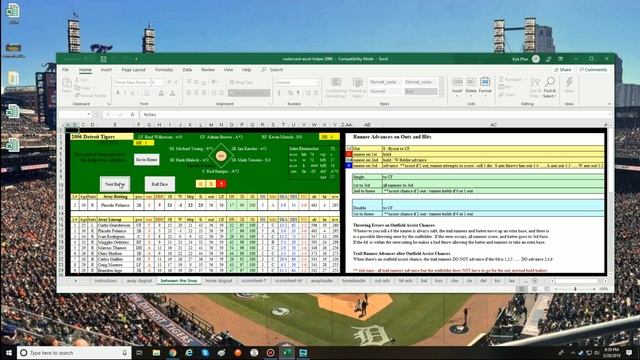Collapse the ribbon with the caret
The height and width of the screenshot is (360, 640).
[609, 104]
